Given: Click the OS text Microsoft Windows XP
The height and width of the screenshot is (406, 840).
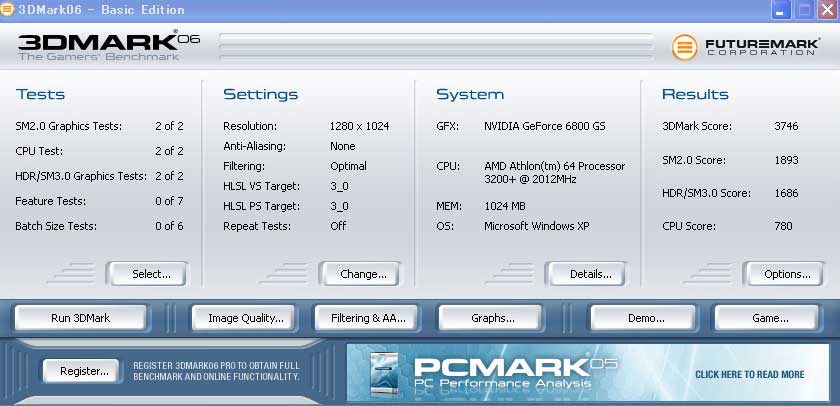Looking at the screenshot, I should pyautogui.click(x=536, y=226).
